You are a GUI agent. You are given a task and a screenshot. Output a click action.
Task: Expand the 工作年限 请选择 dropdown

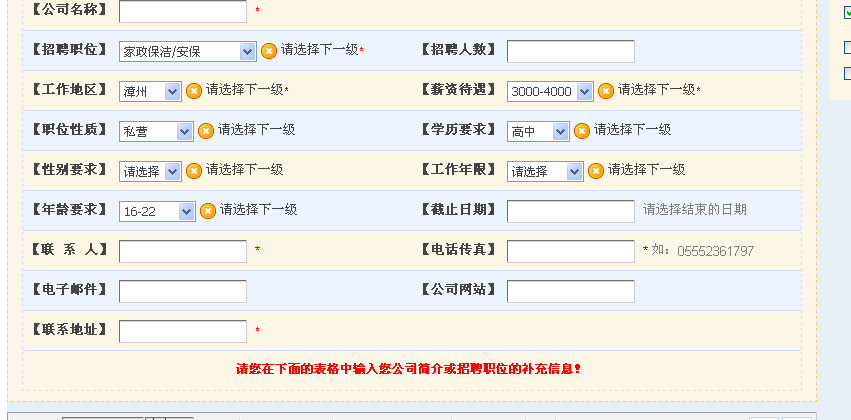545,171
